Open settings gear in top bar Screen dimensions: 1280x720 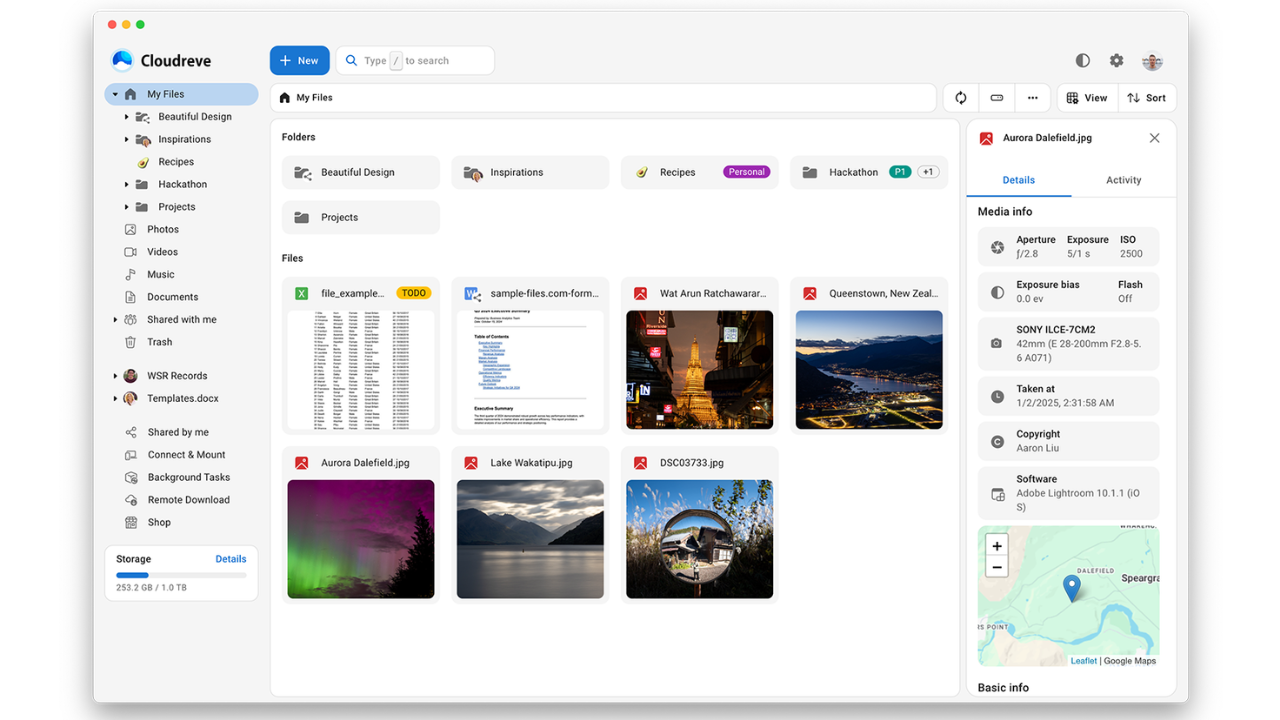tap(1117, 61)
